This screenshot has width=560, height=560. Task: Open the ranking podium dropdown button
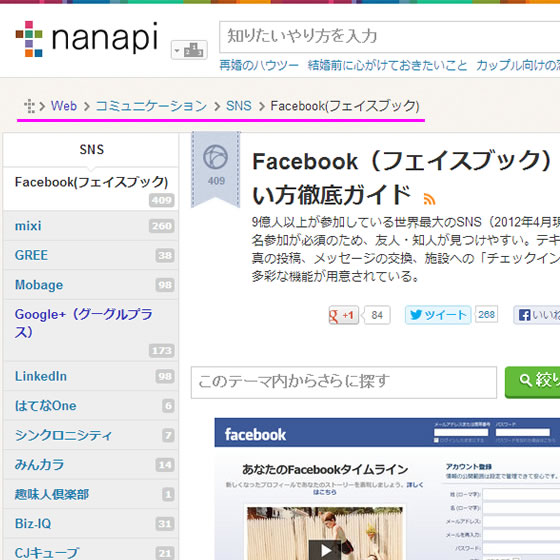pyautogui.click(x=189, y=50)
